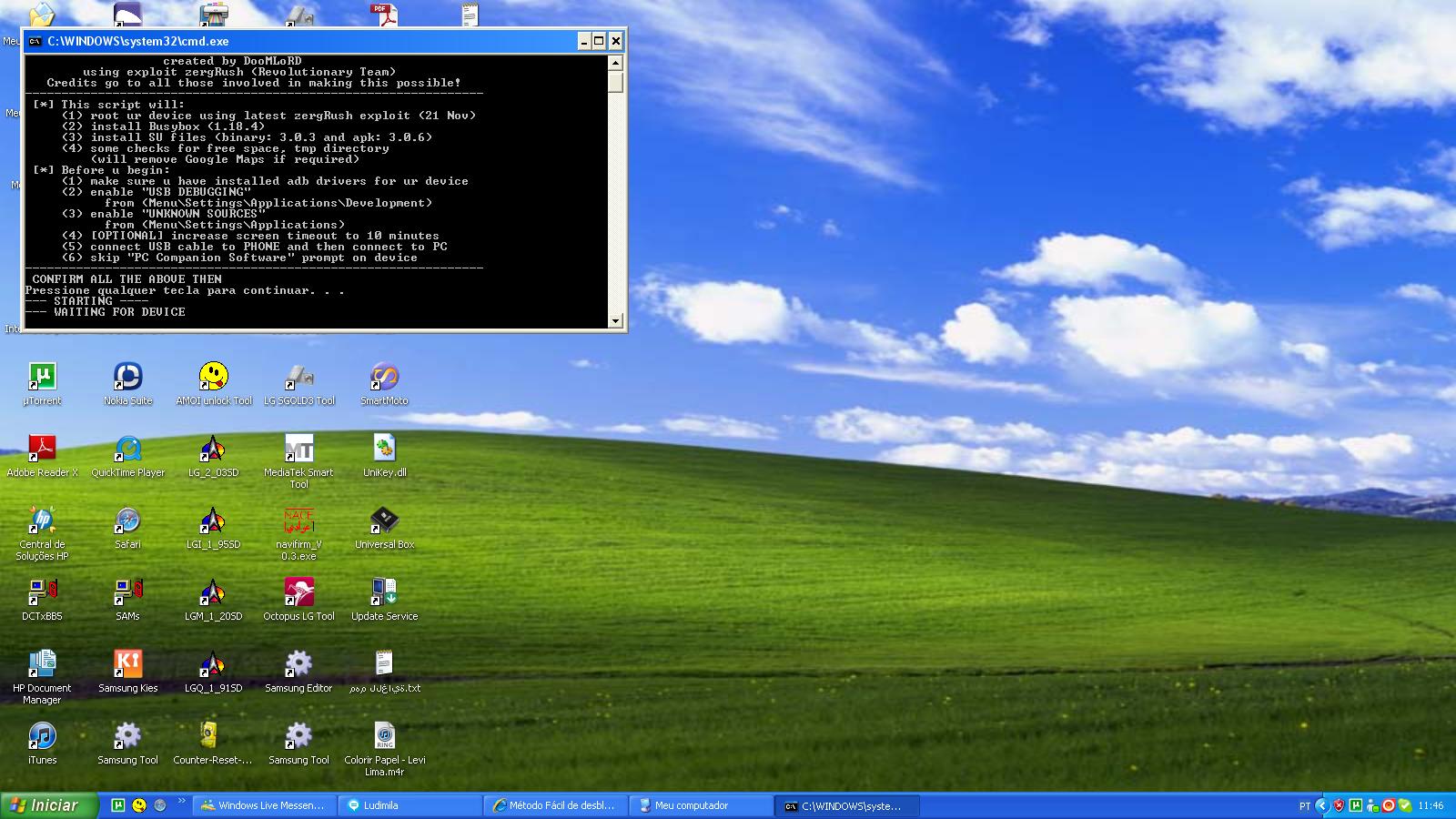Launch Octopus LG Tool from the desktop
Image resolution: width=1456 pixels, height=819 pixels.
[299, 599]
